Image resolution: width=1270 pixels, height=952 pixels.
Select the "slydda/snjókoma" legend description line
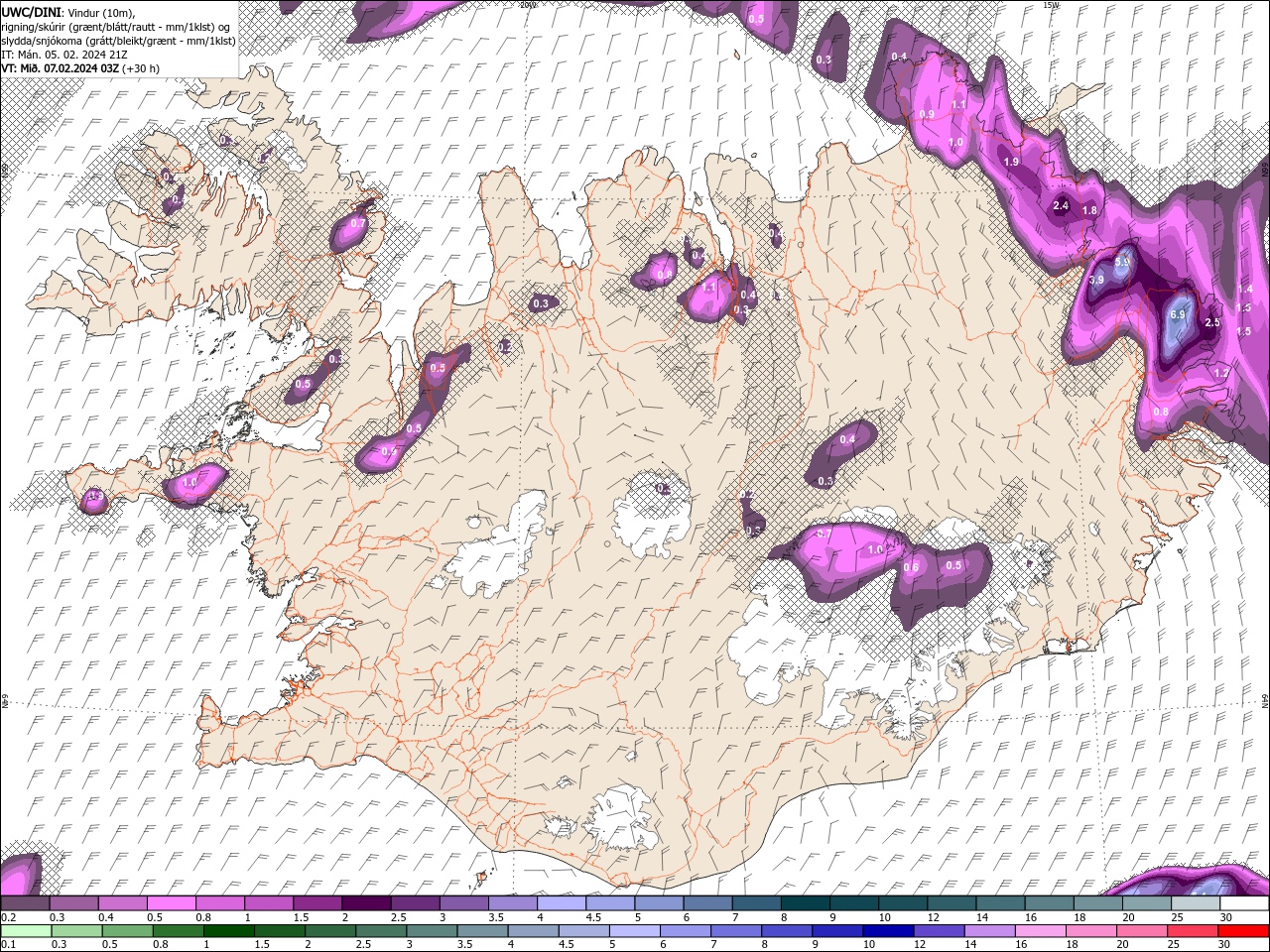tap(118, 40)
